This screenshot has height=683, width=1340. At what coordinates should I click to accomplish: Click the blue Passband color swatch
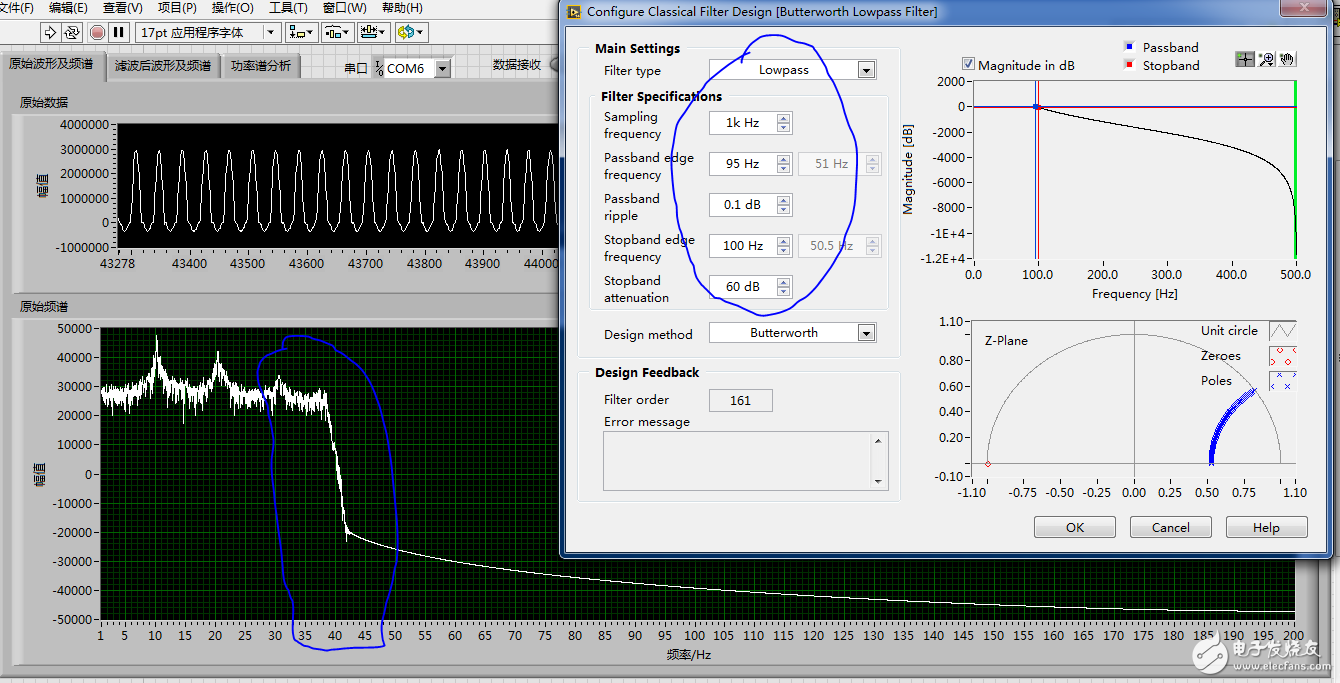[x=1129, y=47]
